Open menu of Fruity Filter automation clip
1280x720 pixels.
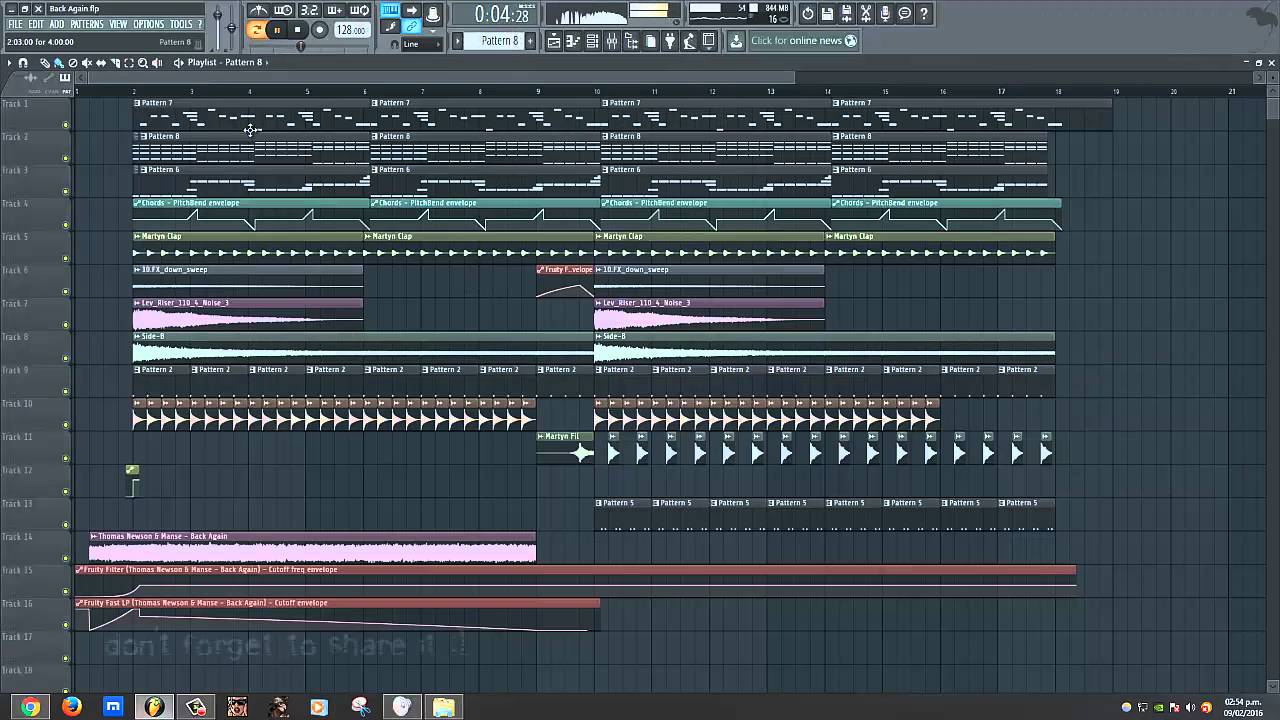coord(79,569)
